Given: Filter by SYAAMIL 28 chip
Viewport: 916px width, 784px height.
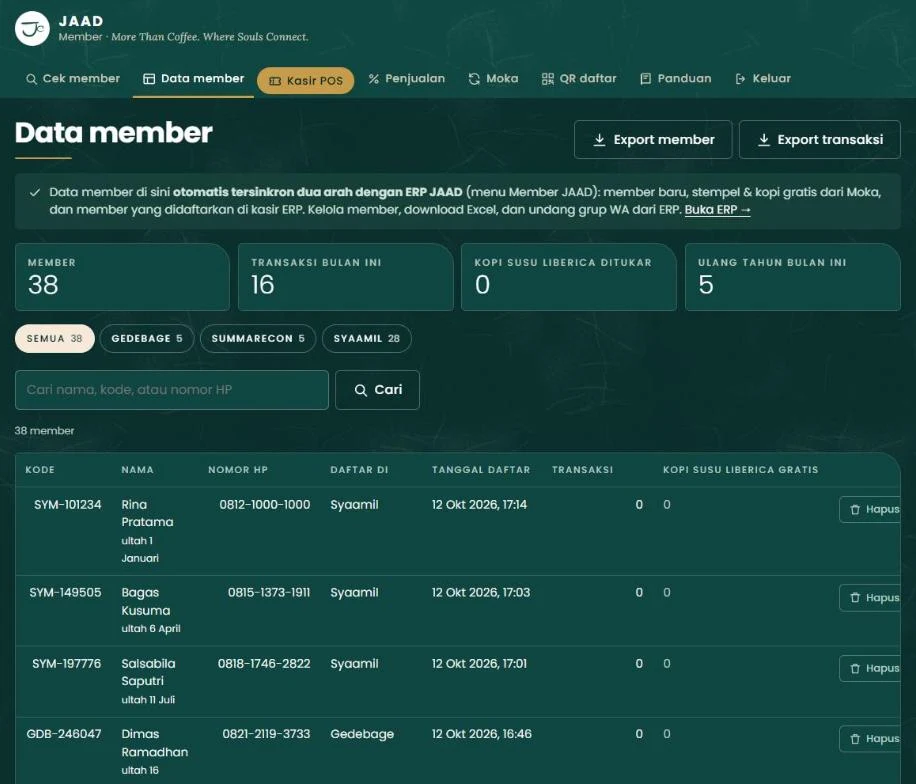Looking at the screenshot, I should pos(367,339).
